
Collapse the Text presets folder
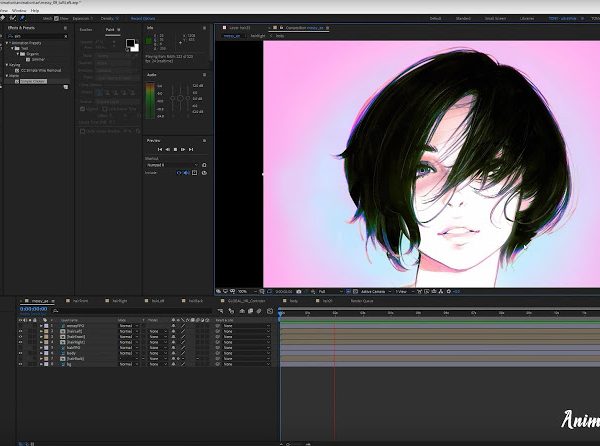[x=13, y=49]
